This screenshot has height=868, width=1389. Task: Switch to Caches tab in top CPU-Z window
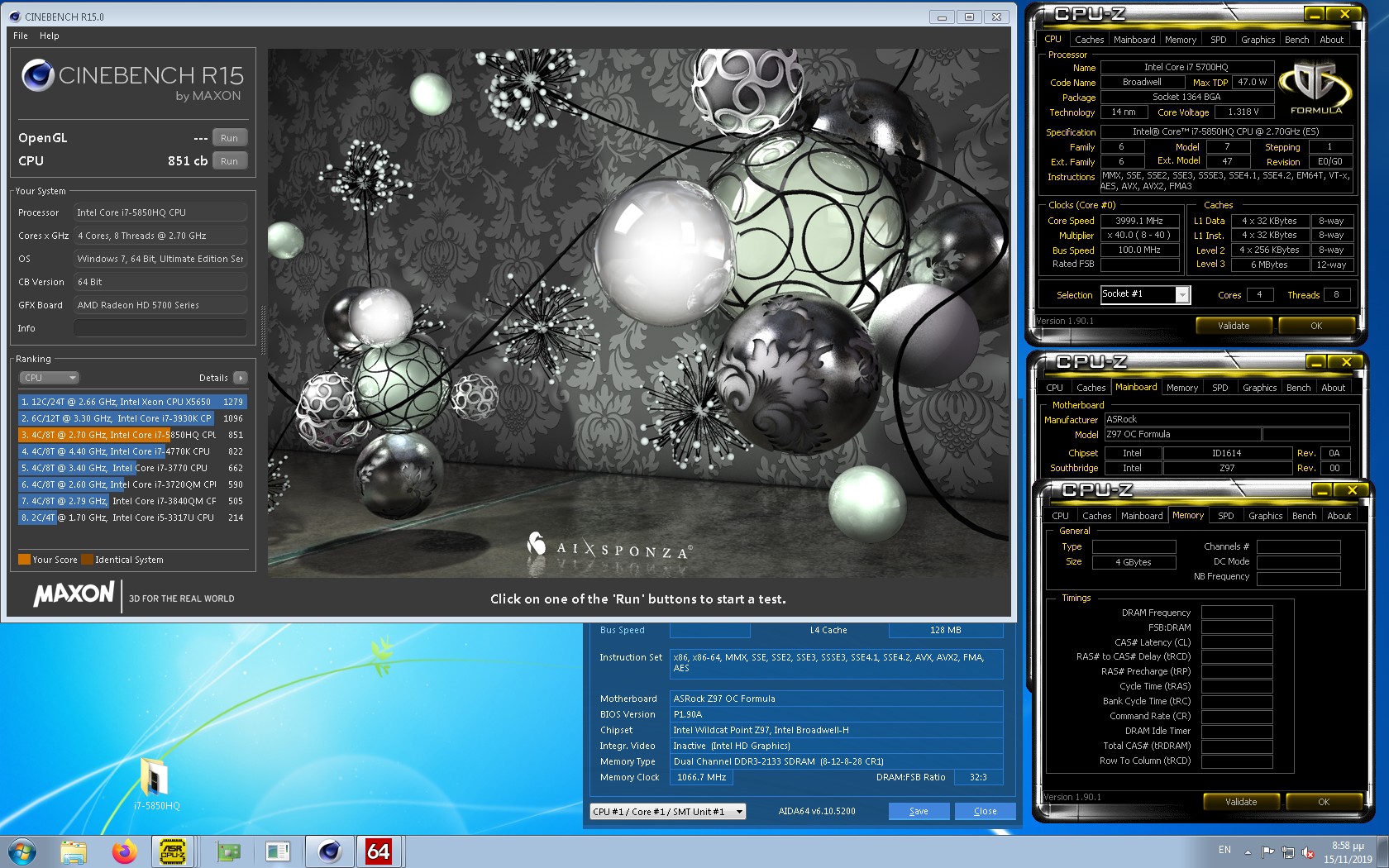click(x=1089, y=40)
